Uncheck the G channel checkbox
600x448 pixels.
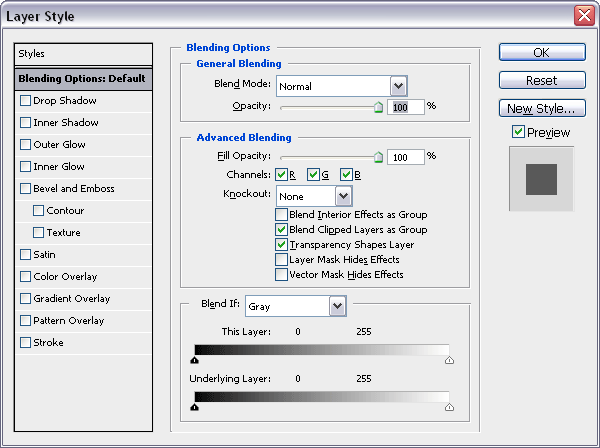click(x=313, y=174)
